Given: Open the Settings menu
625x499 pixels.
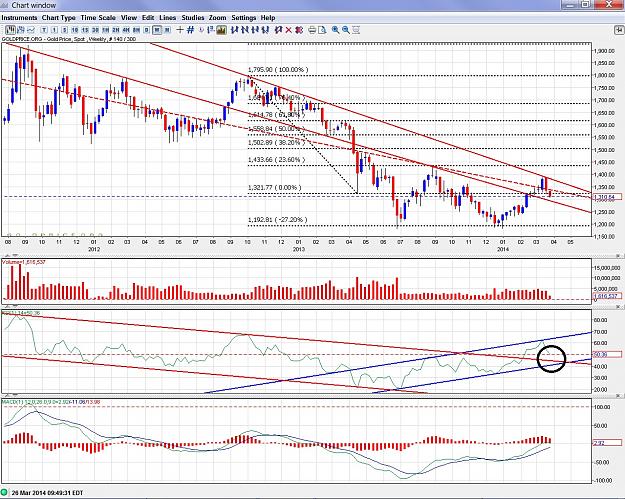Looking at the screenshot, I should coord(244,18).
